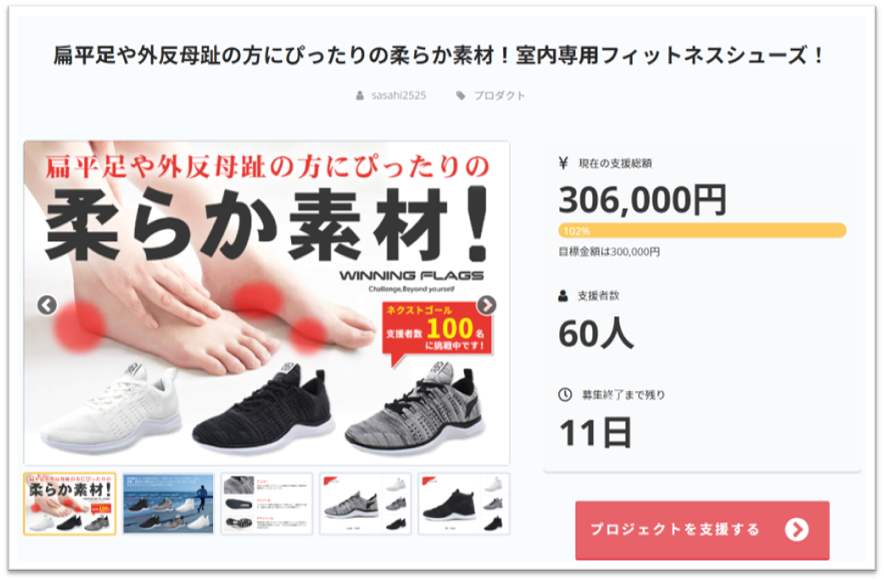The image size is (884, 581).
Task: Click the previous image arrow on slideshow
Action: tap(47, 305)
